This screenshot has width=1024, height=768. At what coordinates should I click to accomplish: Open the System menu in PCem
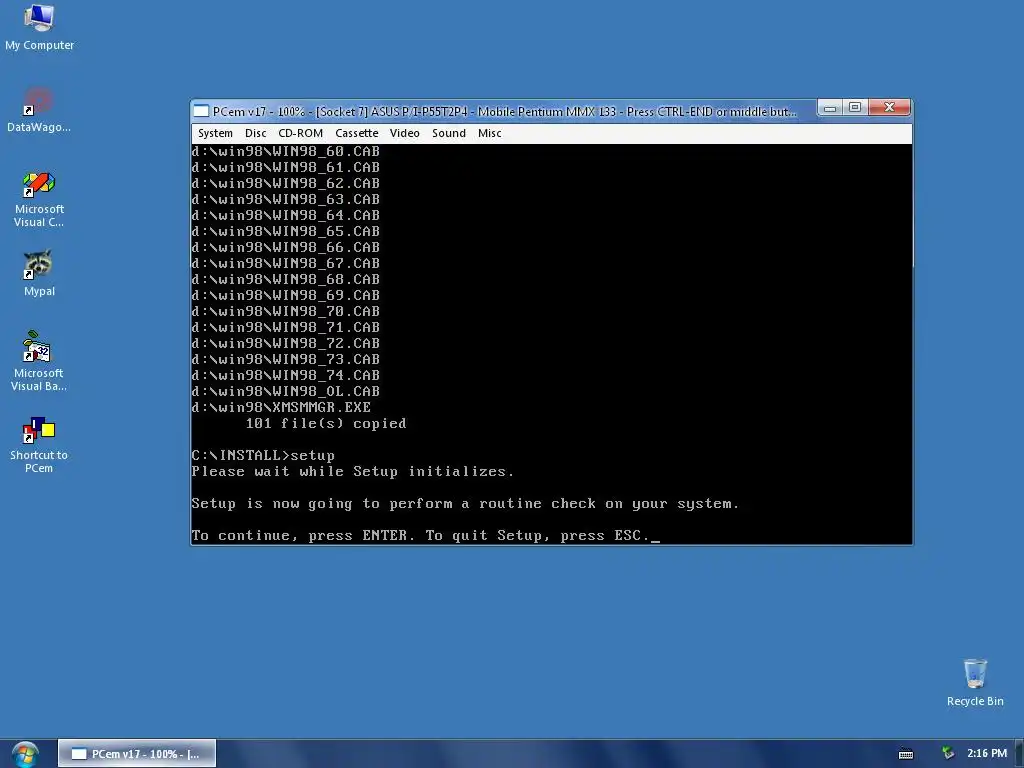[215, 133]
